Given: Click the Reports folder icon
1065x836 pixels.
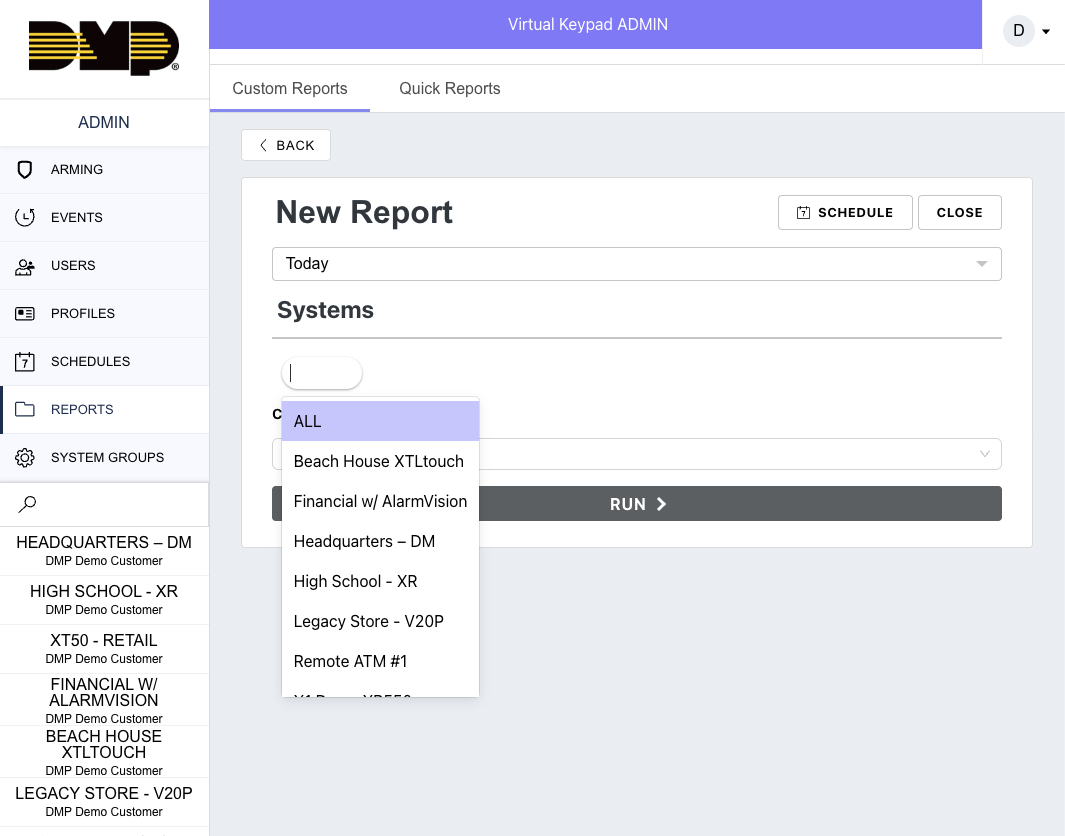Looking at the screenshot, I should tap(24, 410).
